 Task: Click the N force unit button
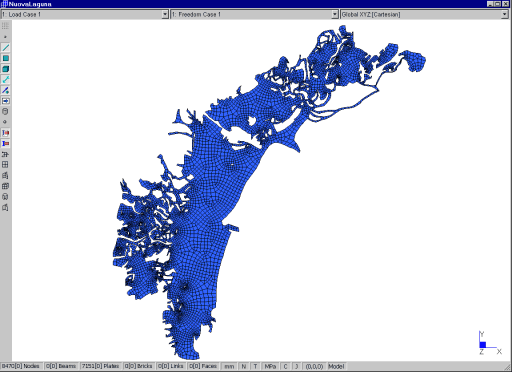(x=244, y=366)
